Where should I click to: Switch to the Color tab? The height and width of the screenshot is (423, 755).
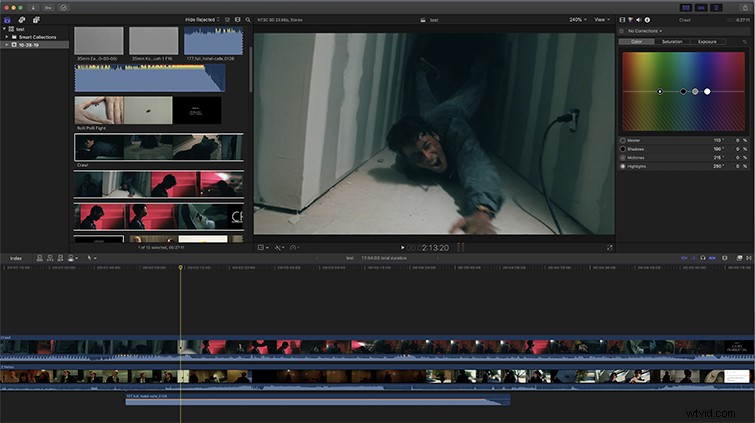point(637,42)
